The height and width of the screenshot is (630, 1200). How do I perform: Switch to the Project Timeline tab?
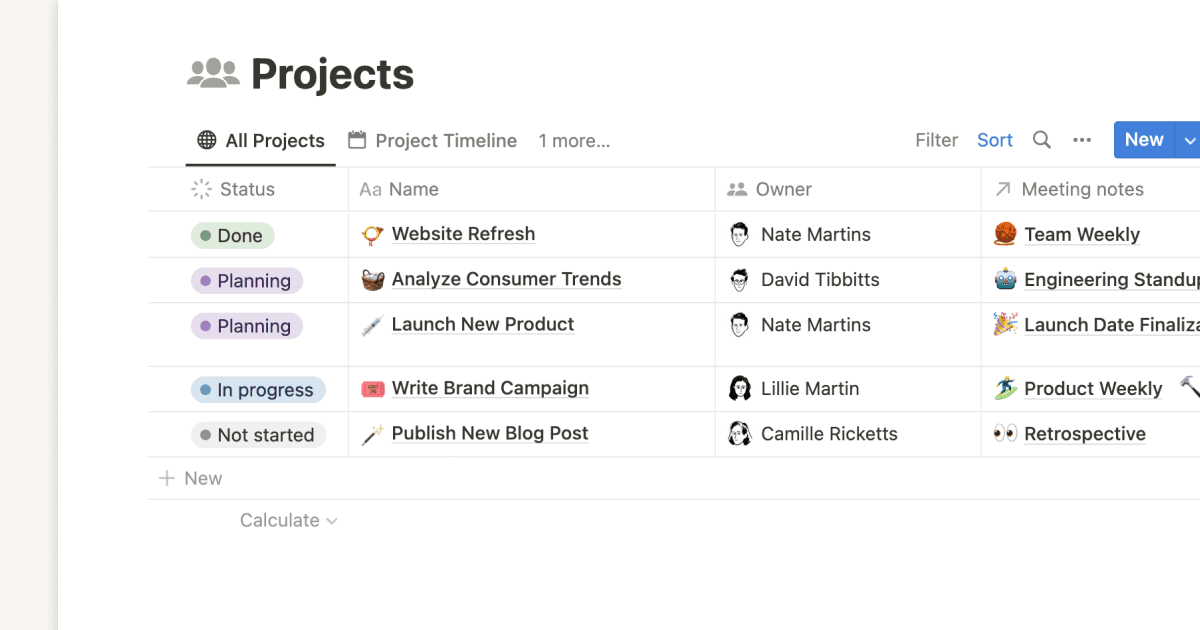point(444,140)
